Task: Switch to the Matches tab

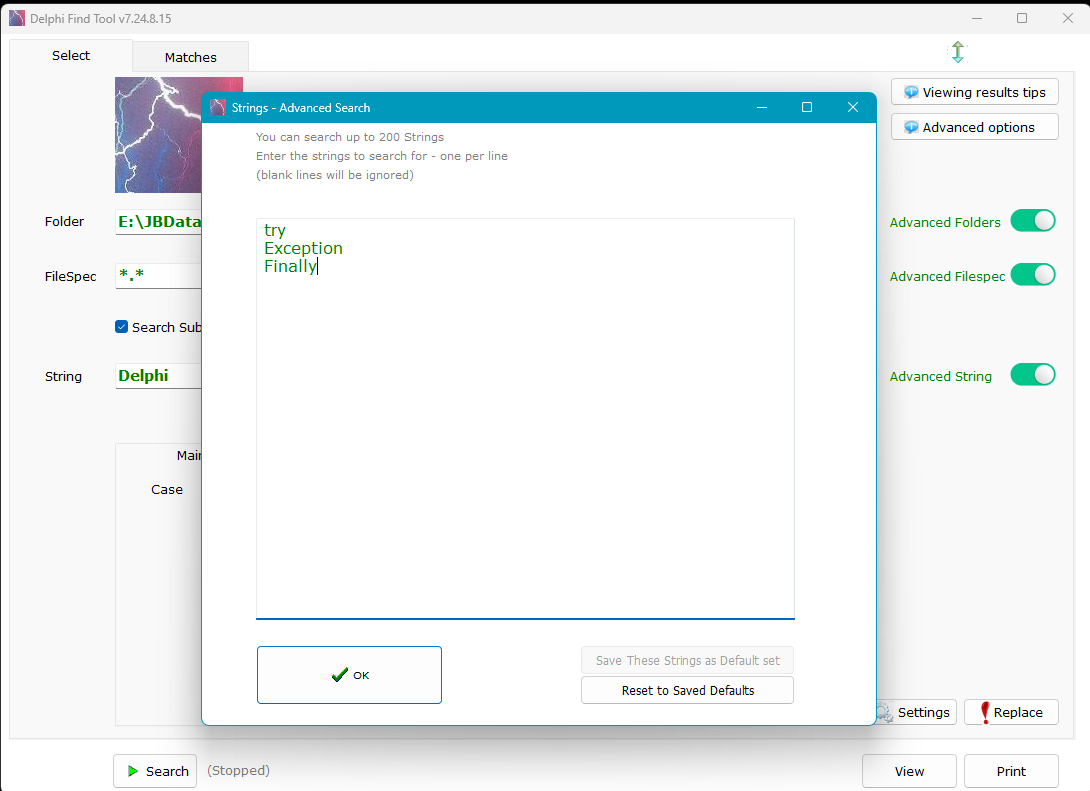Action: [x=190, y=57]
